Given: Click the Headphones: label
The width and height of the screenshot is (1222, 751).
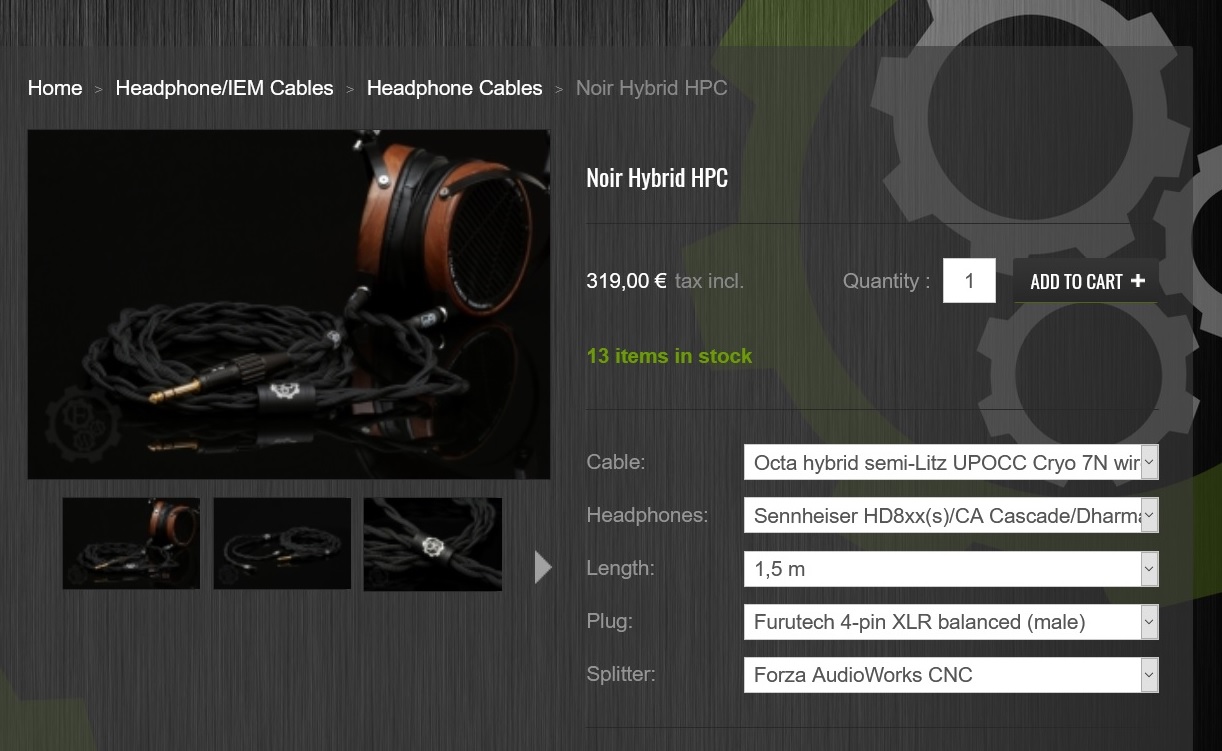Looking at the screenshot, I should (x=647, y=515).
